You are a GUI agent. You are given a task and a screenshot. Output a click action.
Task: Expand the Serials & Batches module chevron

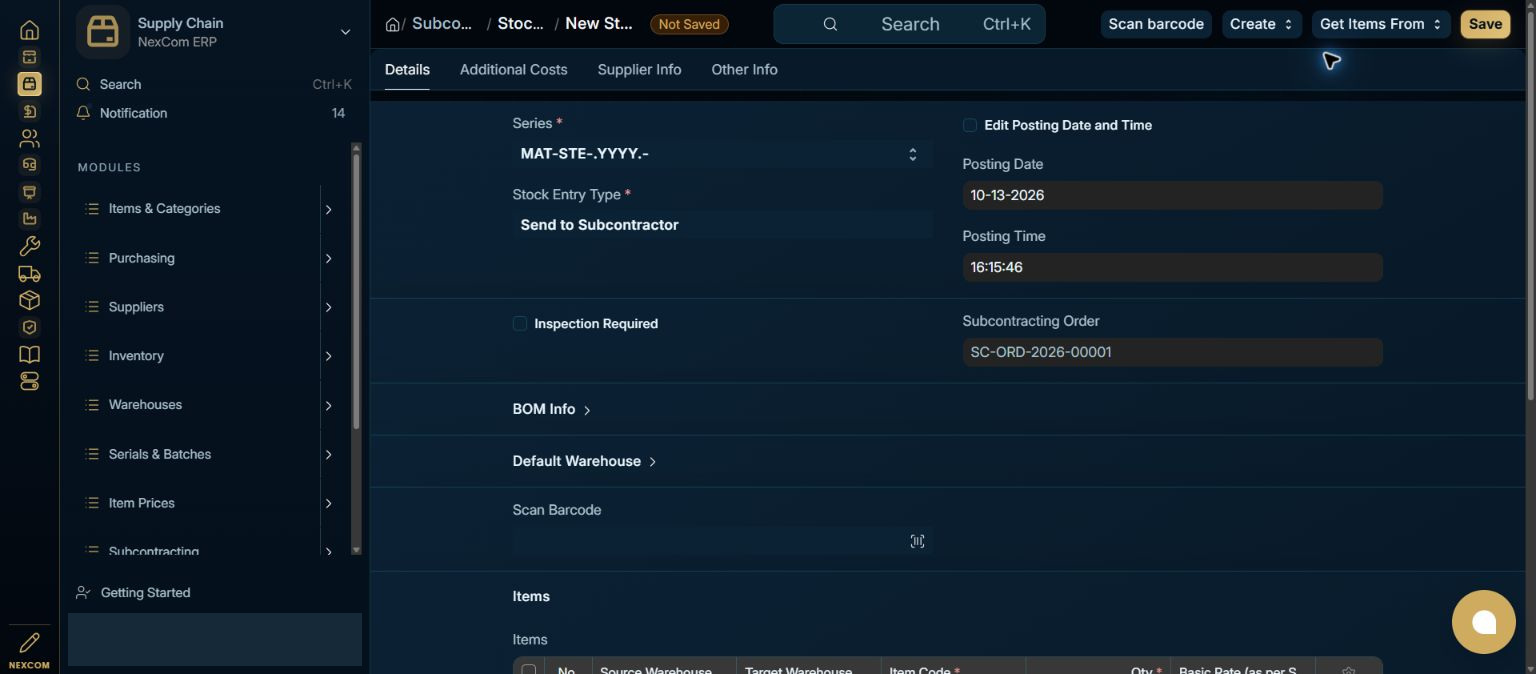(328, 454)
